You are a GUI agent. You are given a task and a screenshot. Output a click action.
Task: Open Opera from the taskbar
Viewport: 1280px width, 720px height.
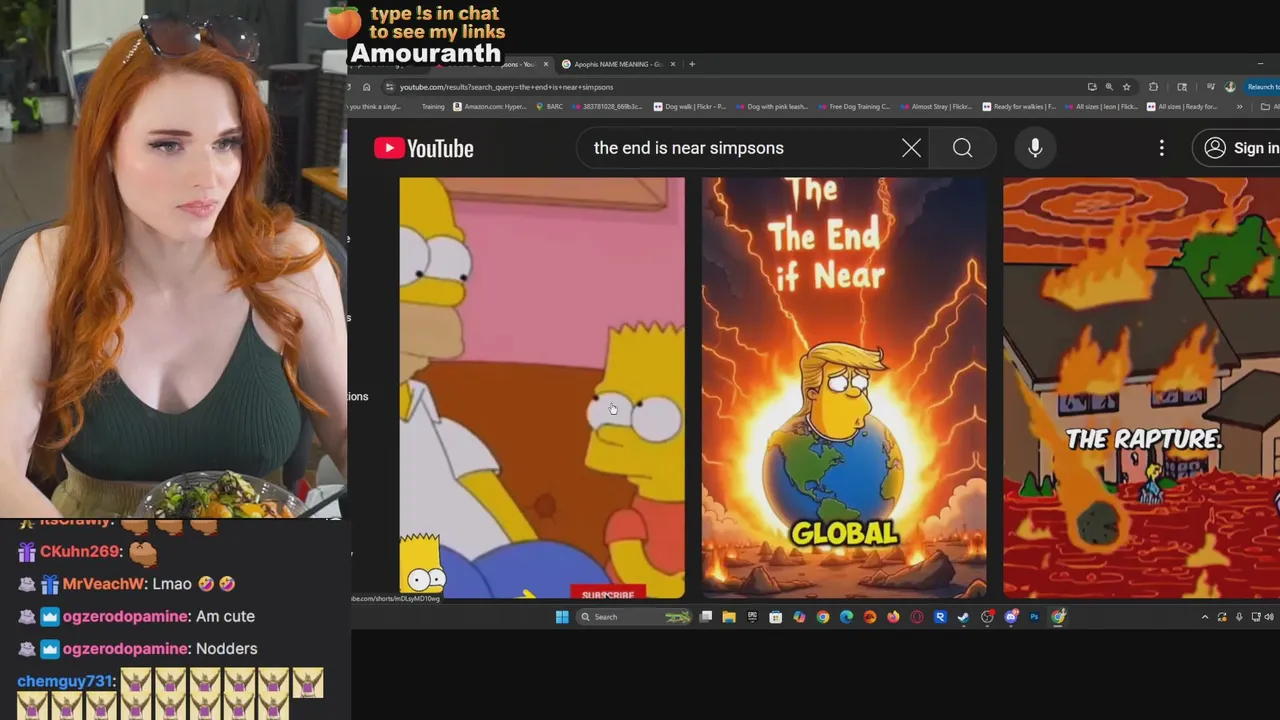[917, 616]
